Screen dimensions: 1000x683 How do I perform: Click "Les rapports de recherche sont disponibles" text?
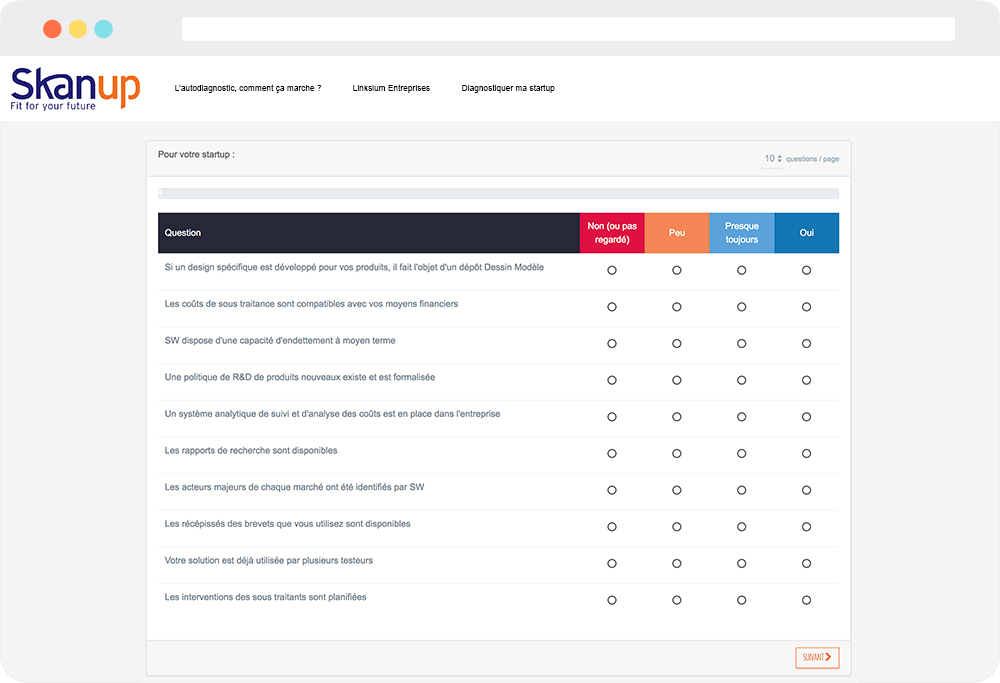coord(251,450)
